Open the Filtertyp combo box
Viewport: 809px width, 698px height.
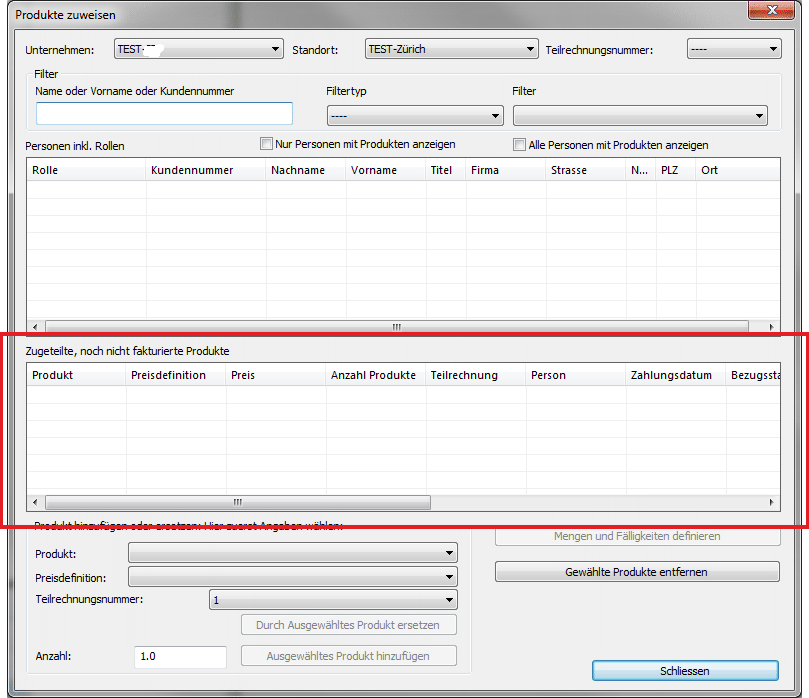[414, 116]
